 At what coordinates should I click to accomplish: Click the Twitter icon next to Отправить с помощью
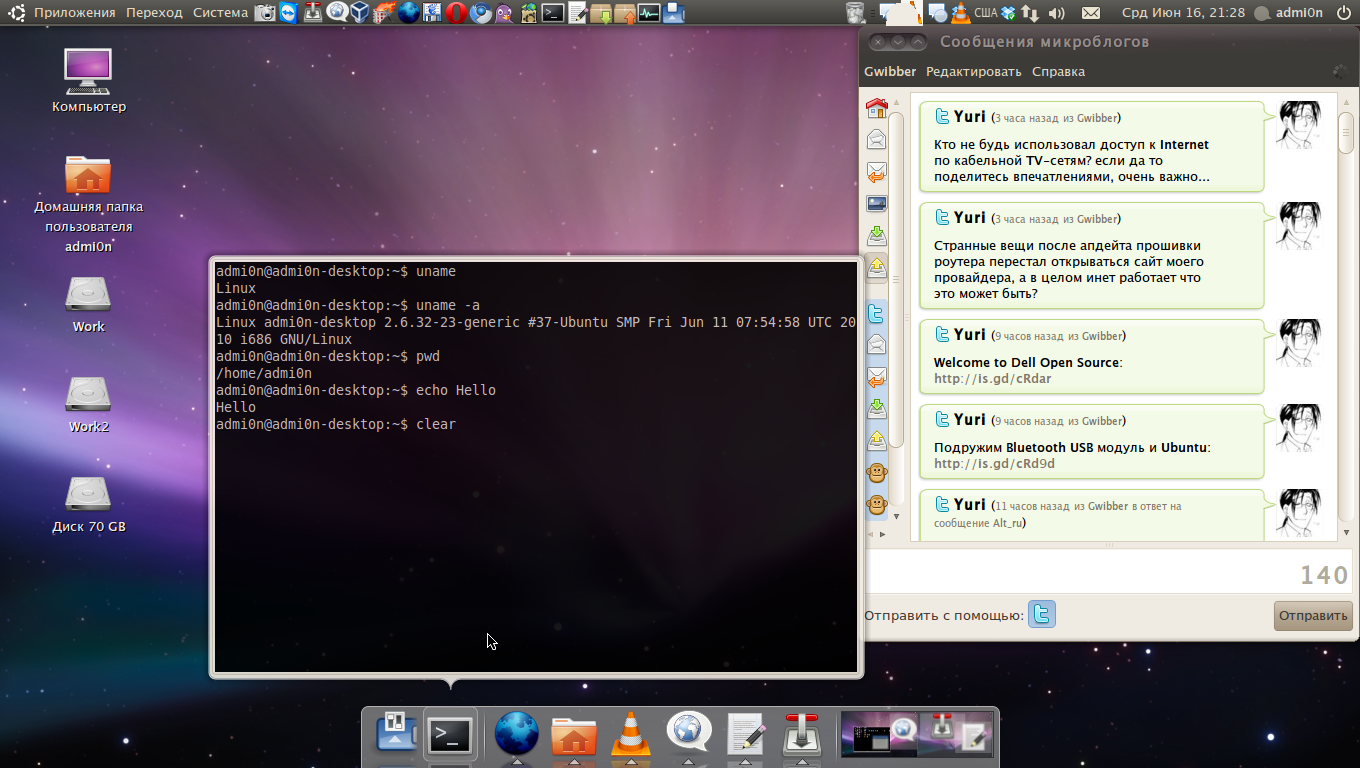(1041, 614)
